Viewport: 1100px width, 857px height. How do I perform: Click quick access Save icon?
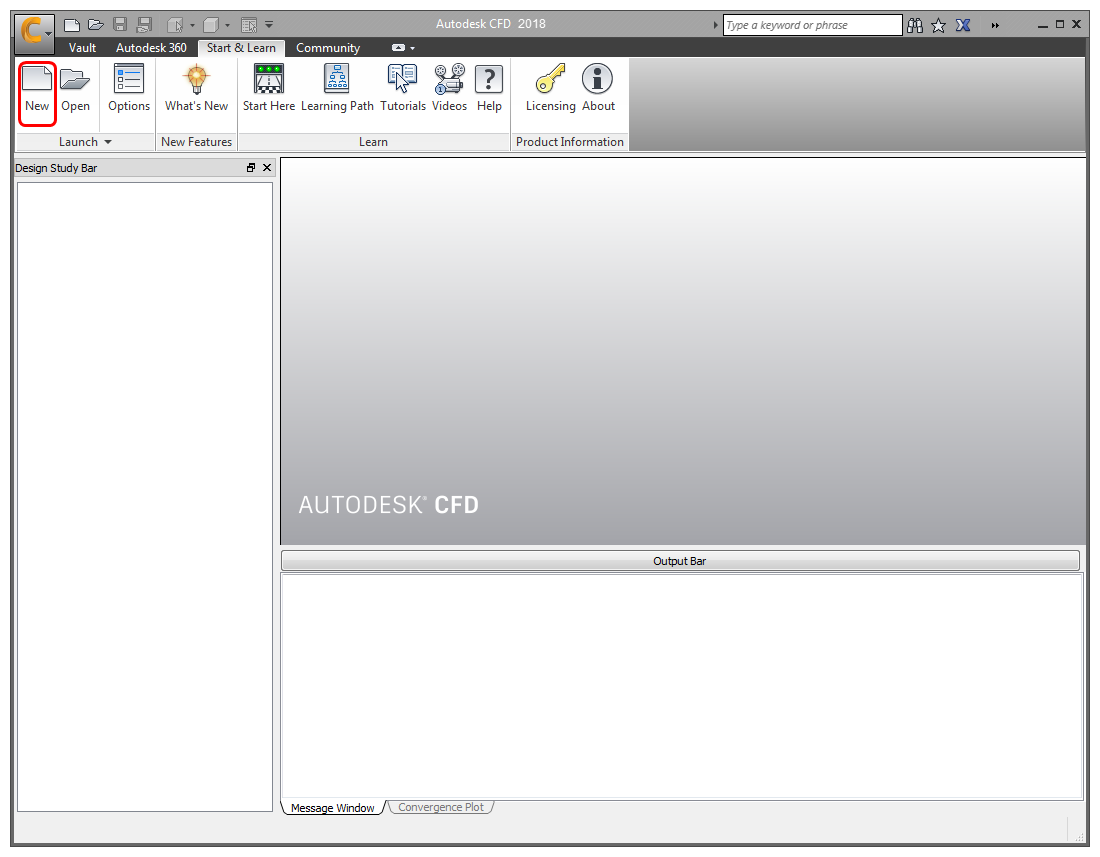120,25
